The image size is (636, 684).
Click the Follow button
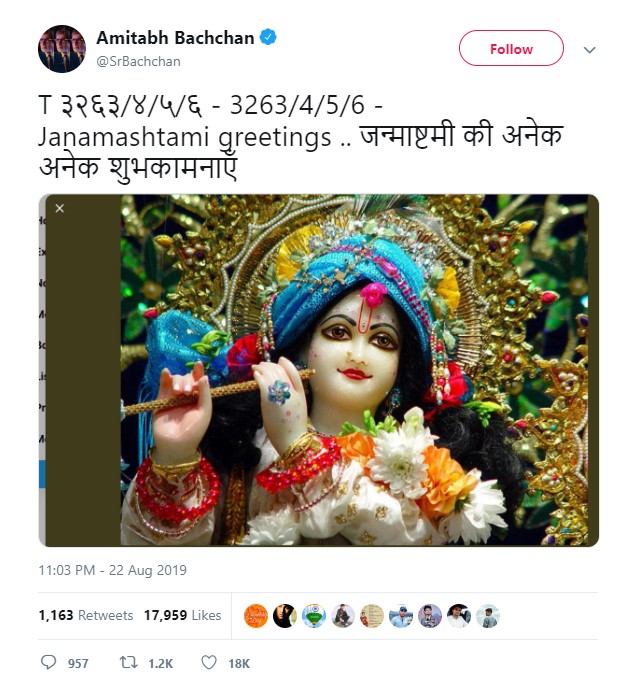511,48
